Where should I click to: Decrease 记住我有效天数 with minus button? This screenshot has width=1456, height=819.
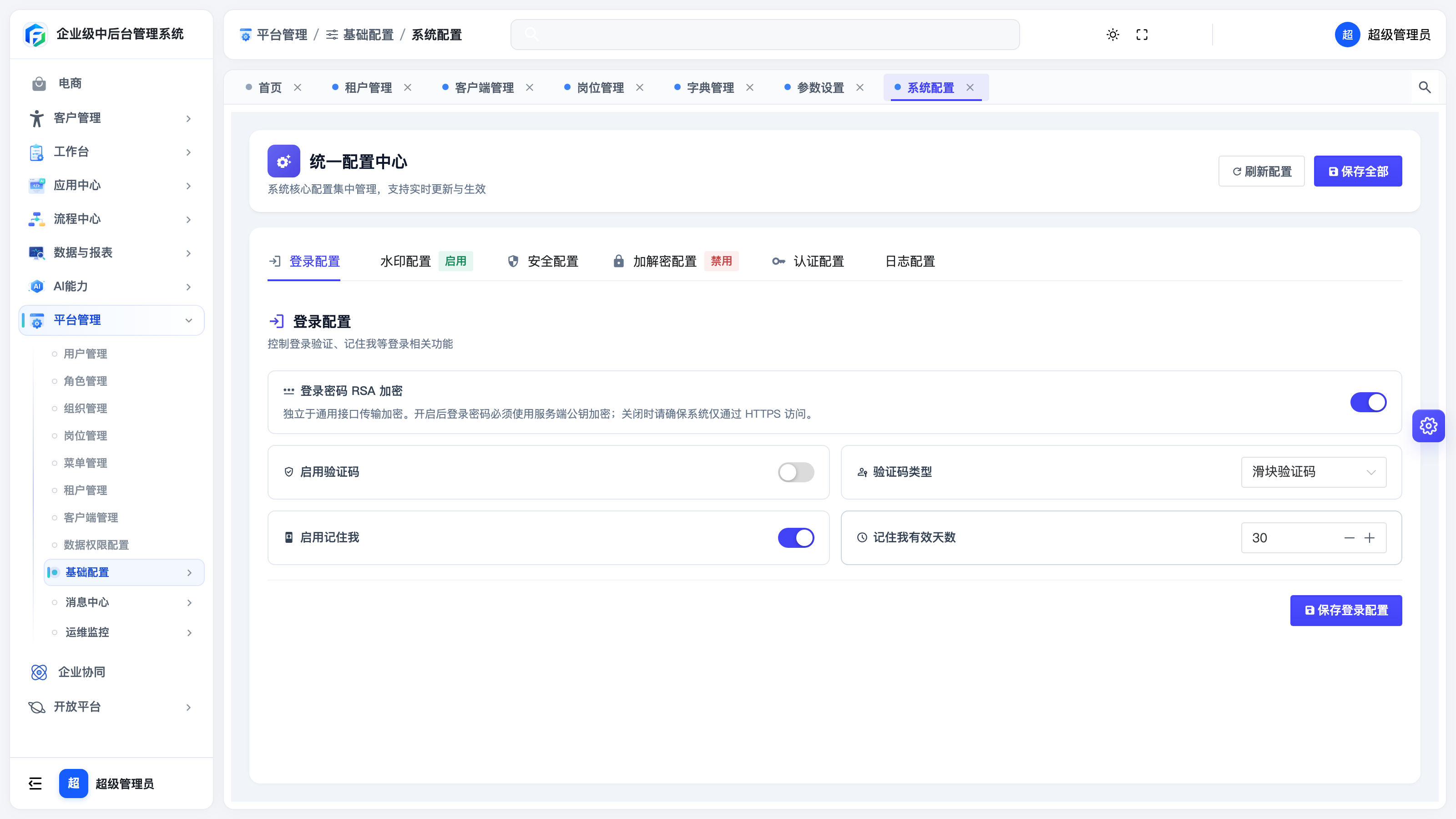(x=1349, y=537)
